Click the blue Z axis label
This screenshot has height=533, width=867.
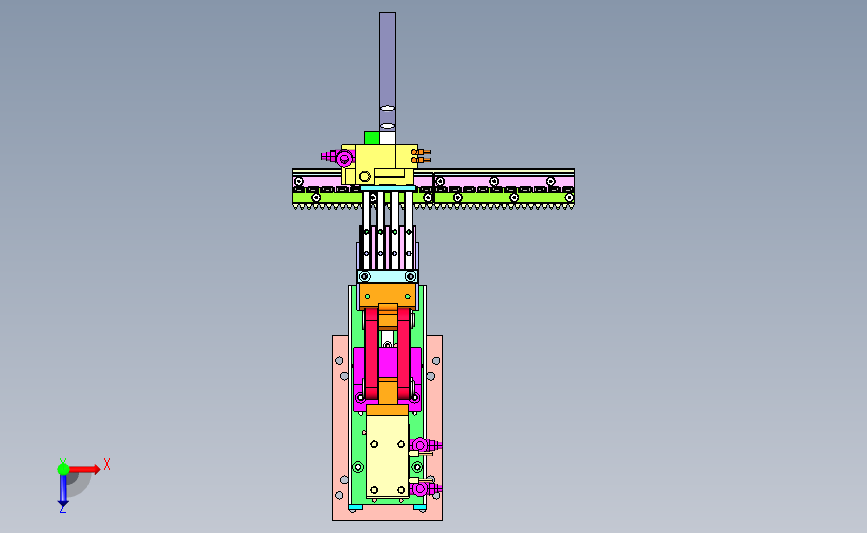(x=62, y=510)
